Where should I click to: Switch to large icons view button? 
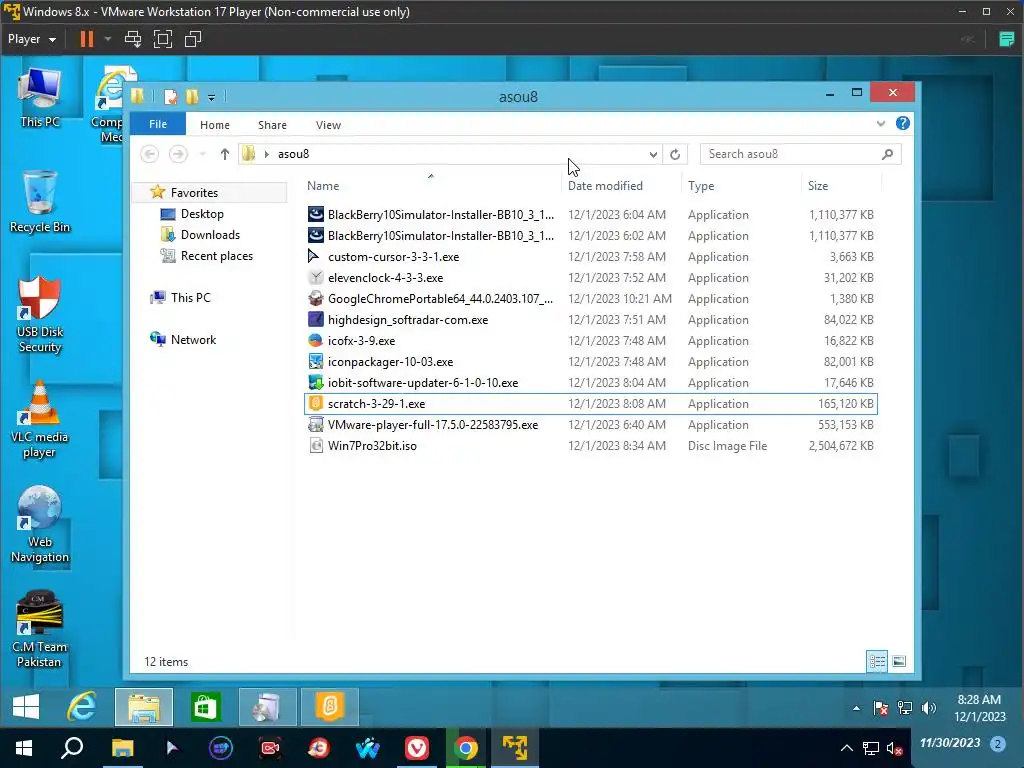point(899,662)
